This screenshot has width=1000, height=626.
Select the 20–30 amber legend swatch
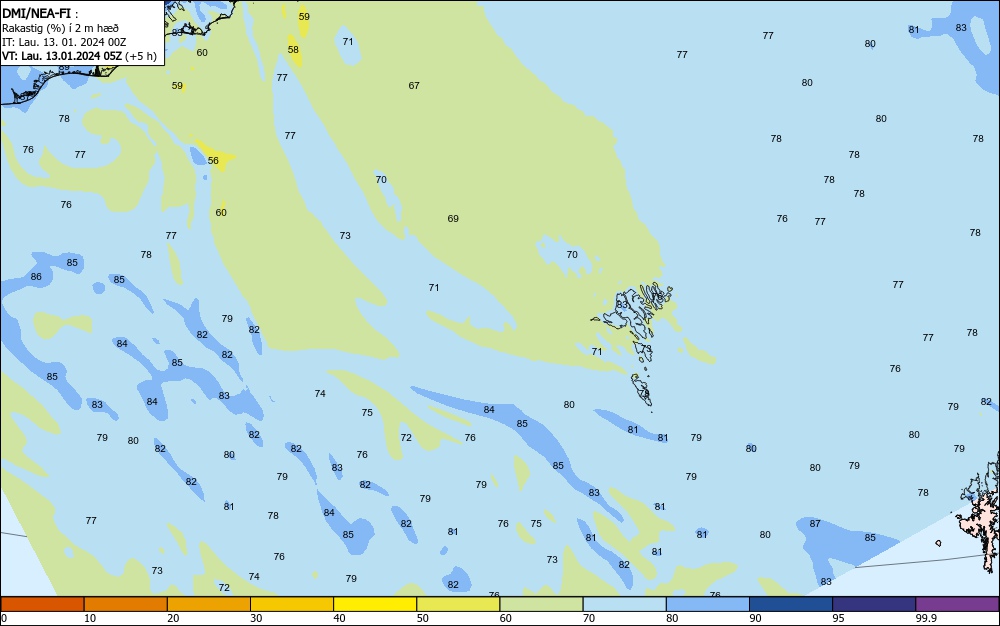(x=209, y=604)
